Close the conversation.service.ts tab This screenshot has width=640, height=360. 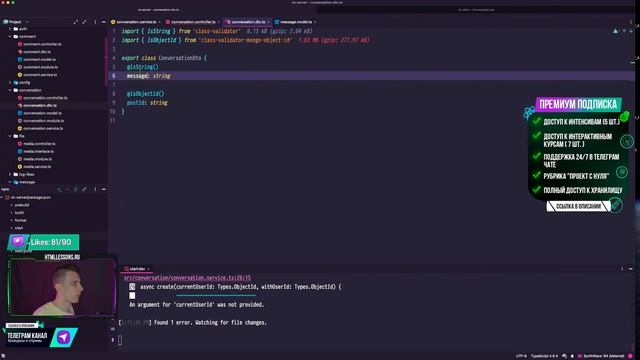[x=160, y=22]
